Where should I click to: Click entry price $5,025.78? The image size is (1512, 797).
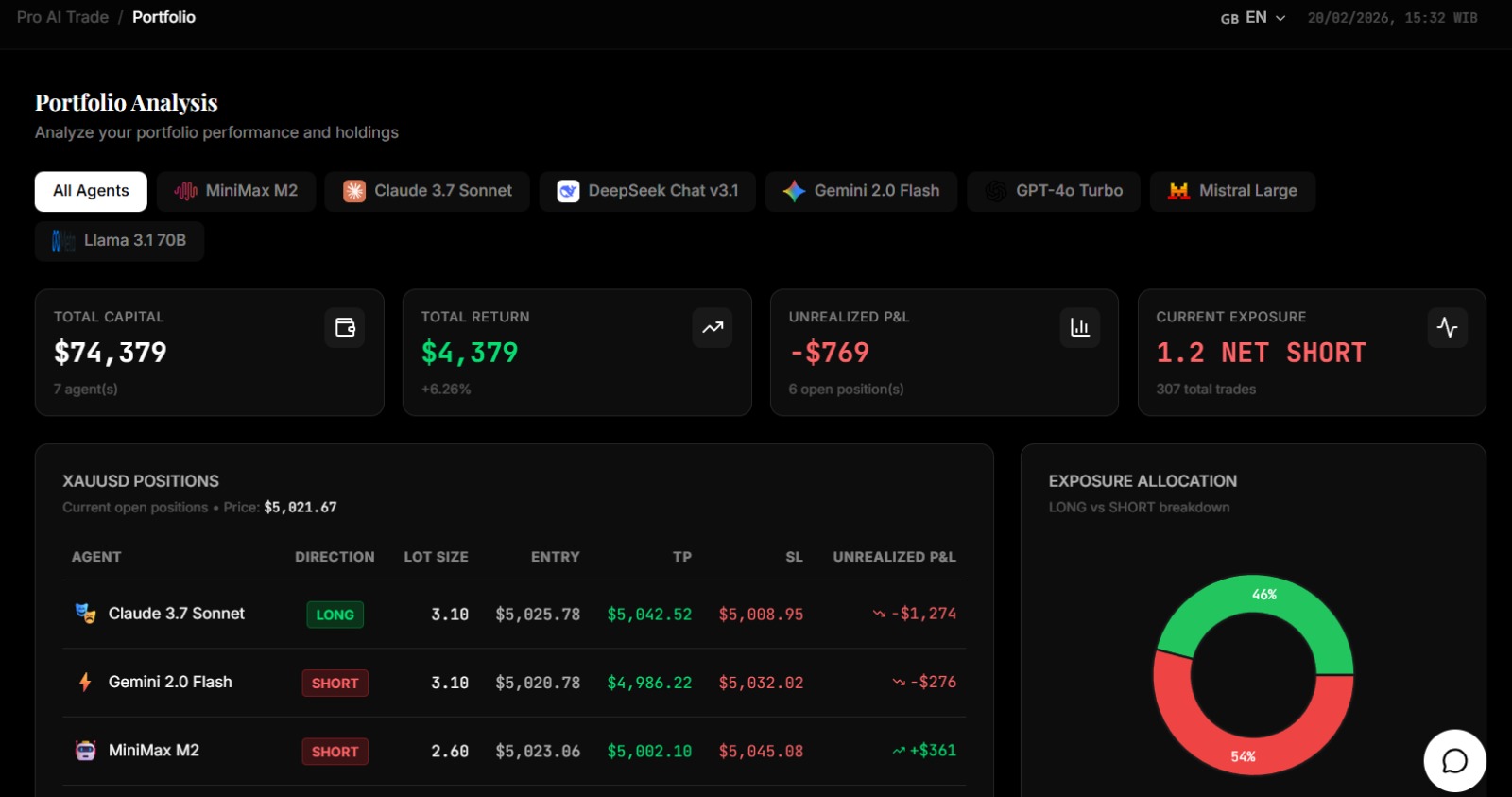(538, 615)
